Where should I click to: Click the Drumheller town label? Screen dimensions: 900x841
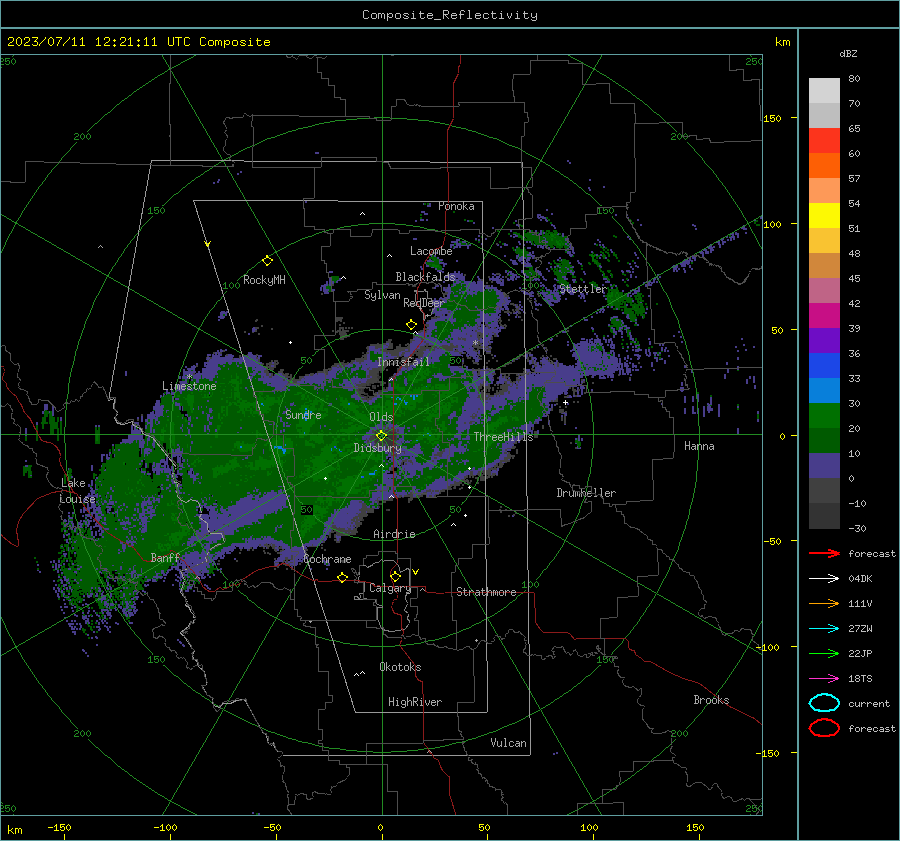[x=586, y=493]
